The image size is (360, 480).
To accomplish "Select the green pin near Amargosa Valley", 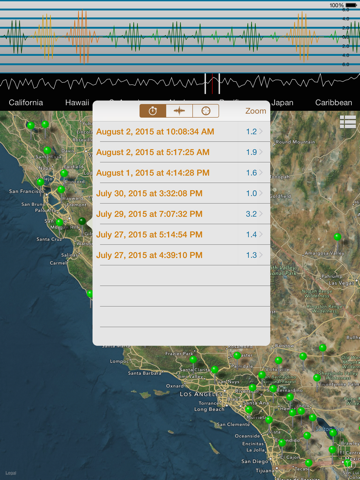I will point(337,237).
